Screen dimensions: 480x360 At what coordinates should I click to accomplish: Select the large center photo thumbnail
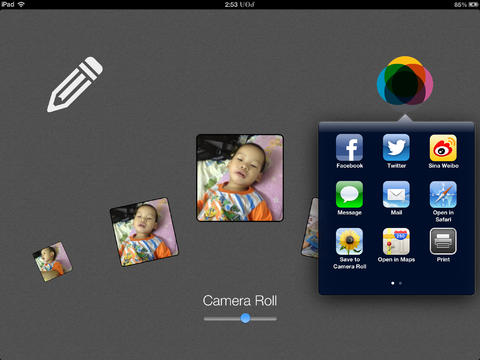click(240, 178)
